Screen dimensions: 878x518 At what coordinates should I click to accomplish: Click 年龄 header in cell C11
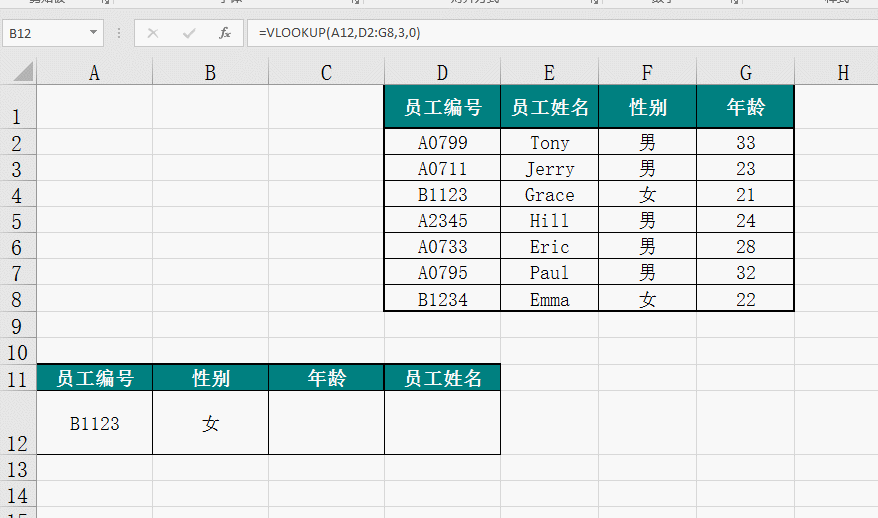326,378
